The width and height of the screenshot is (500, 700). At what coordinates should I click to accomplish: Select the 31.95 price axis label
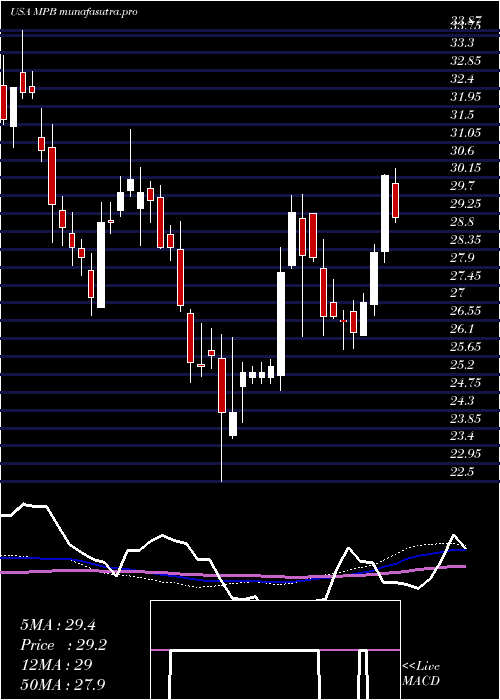[x=466, y=97]
